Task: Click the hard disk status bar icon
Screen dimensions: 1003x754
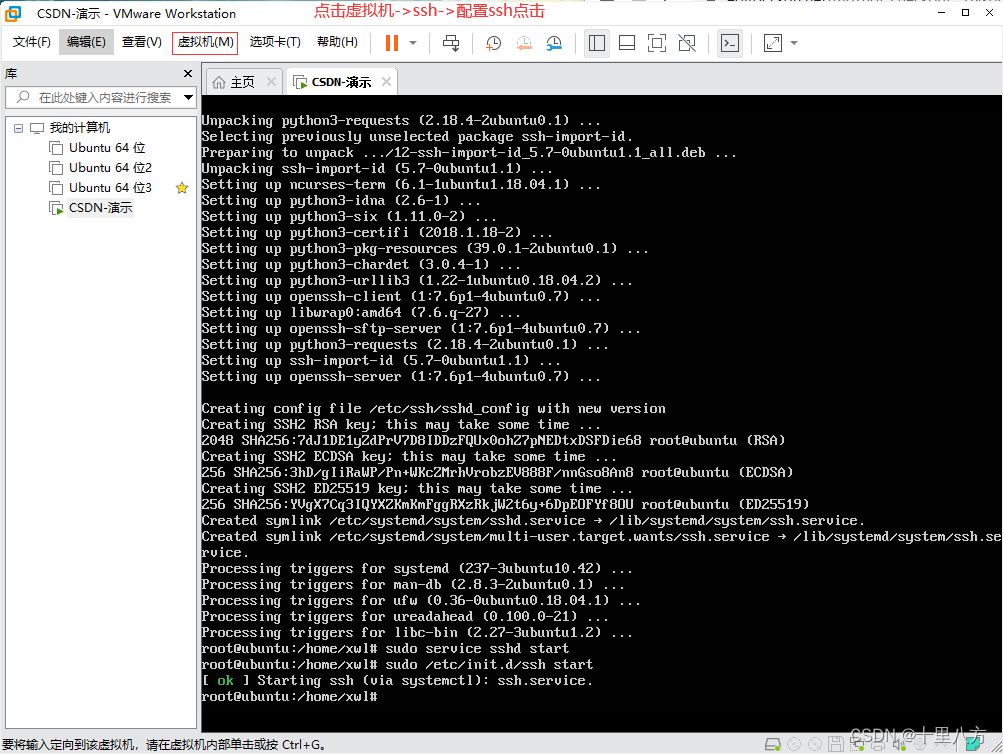Action: [773, 744]
